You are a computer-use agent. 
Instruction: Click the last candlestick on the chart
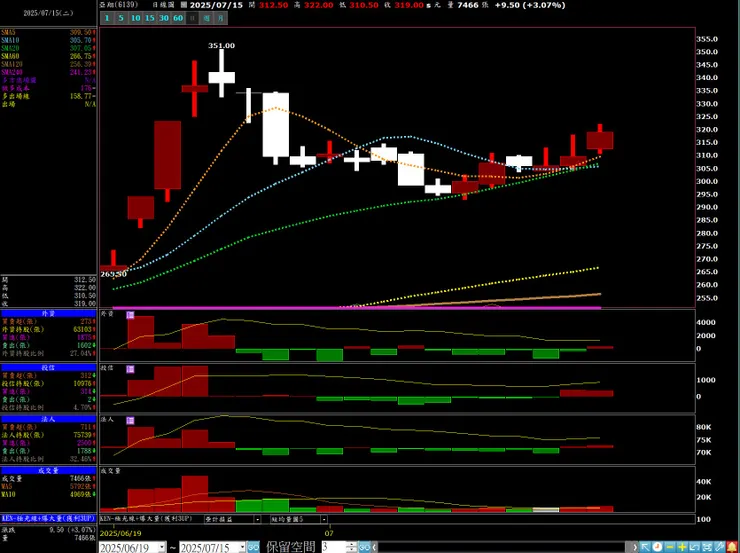pyautogui.click(x=600, y=139)
